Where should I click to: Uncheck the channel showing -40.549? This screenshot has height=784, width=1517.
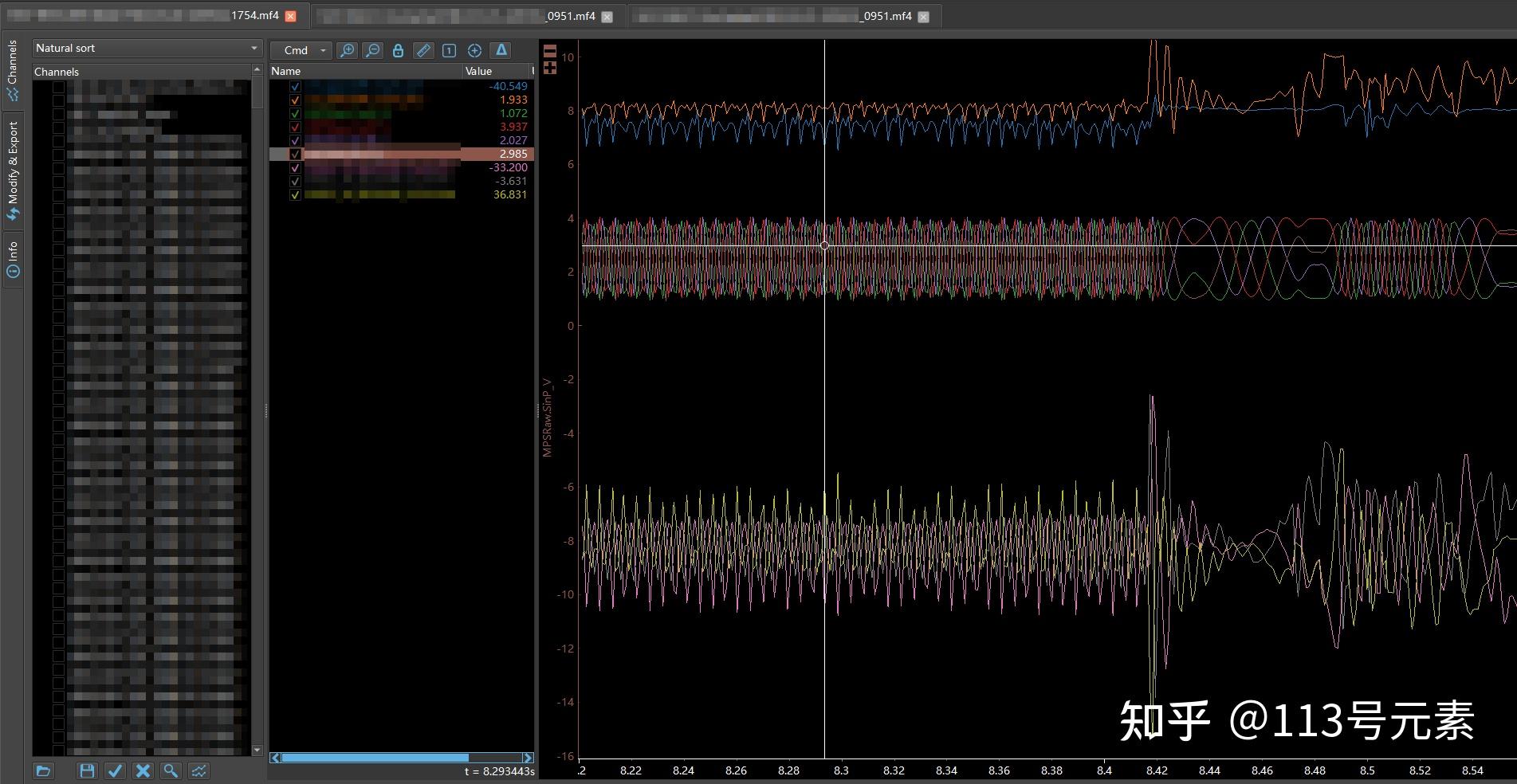click(295, 86)
